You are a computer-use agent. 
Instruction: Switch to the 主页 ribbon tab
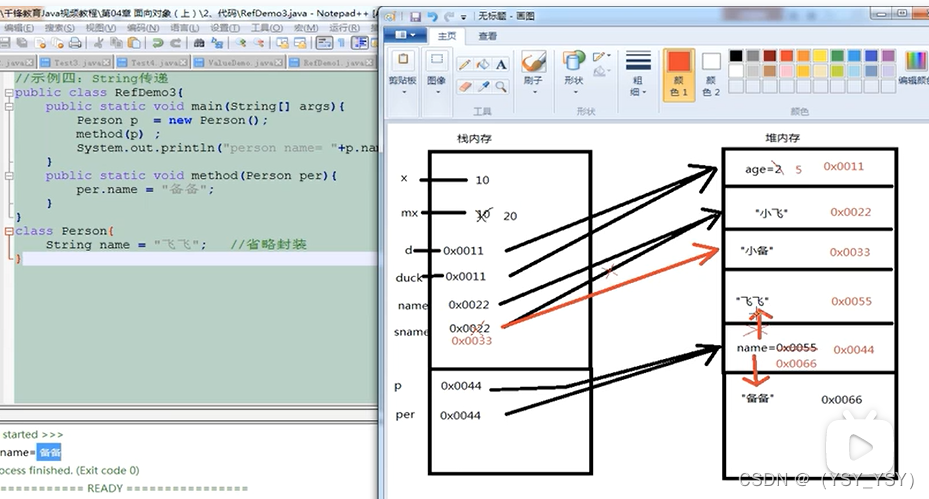447,36
